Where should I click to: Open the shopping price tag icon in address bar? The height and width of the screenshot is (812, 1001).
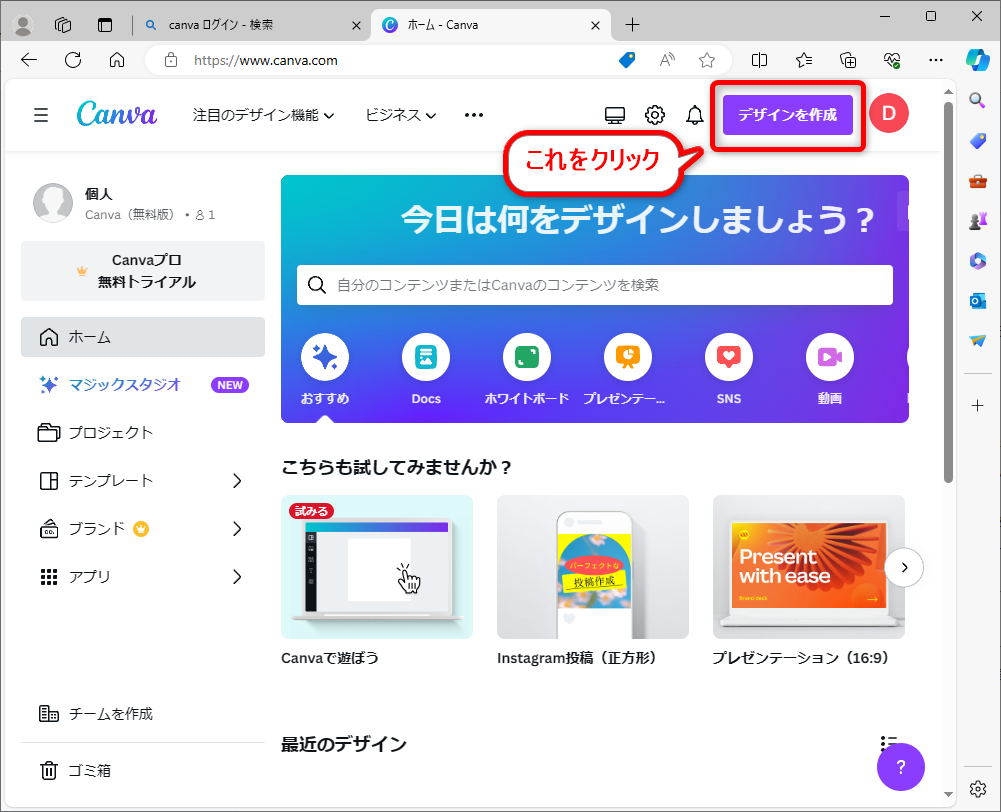click(627, 60)
